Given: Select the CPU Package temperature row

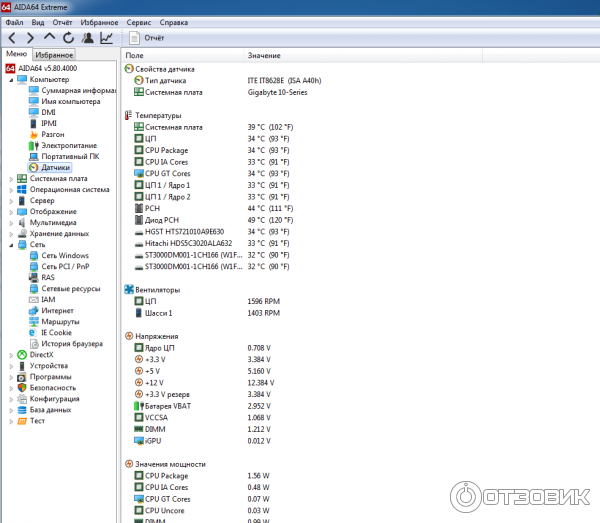Looking at the screenshot, I should point(212,150).
